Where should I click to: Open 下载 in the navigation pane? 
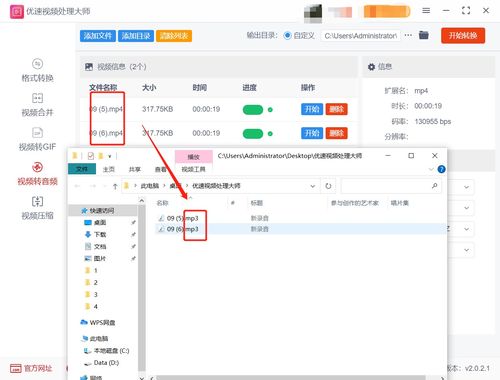[100, 235]
